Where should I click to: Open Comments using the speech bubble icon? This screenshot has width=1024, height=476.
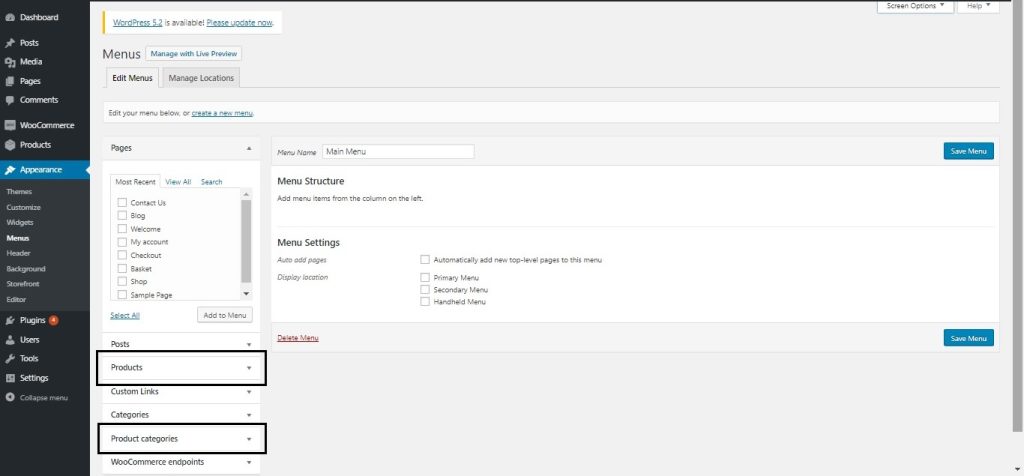click(x=10, y=100)
